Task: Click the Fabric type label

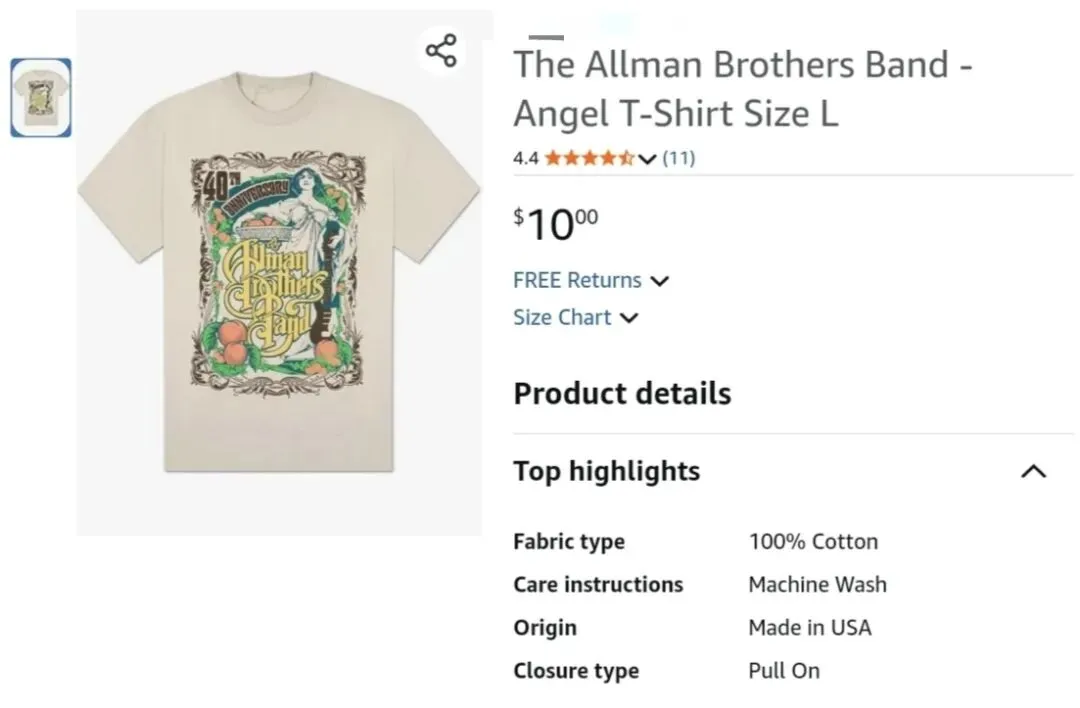Action: click(x=569, y=542)
